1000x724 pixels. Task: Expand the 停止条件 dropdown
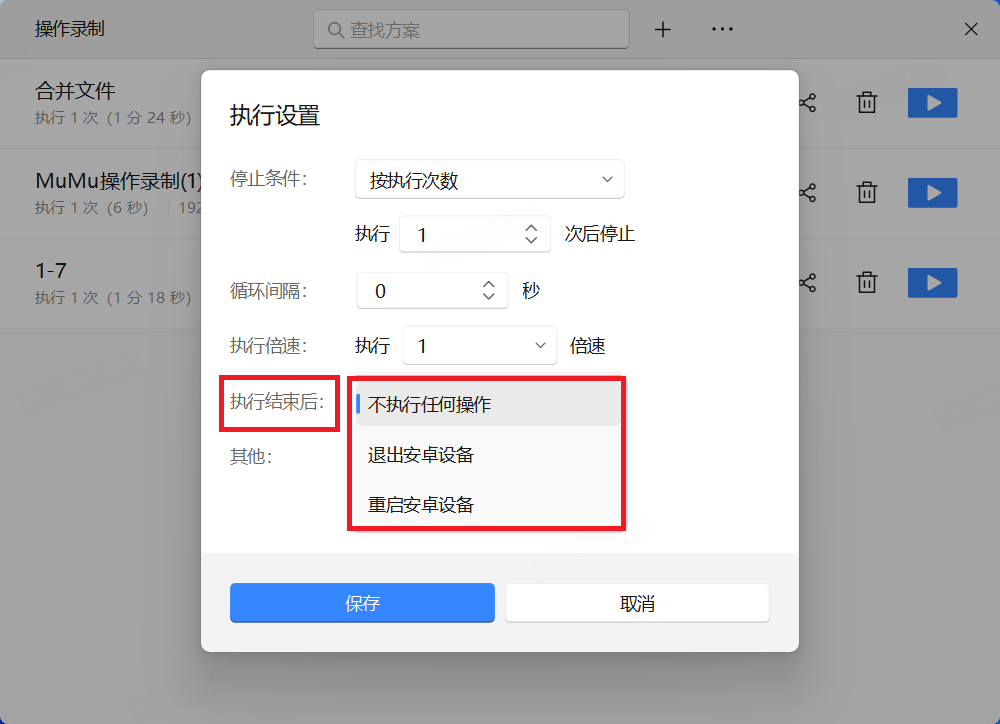(x=490, y=180)
